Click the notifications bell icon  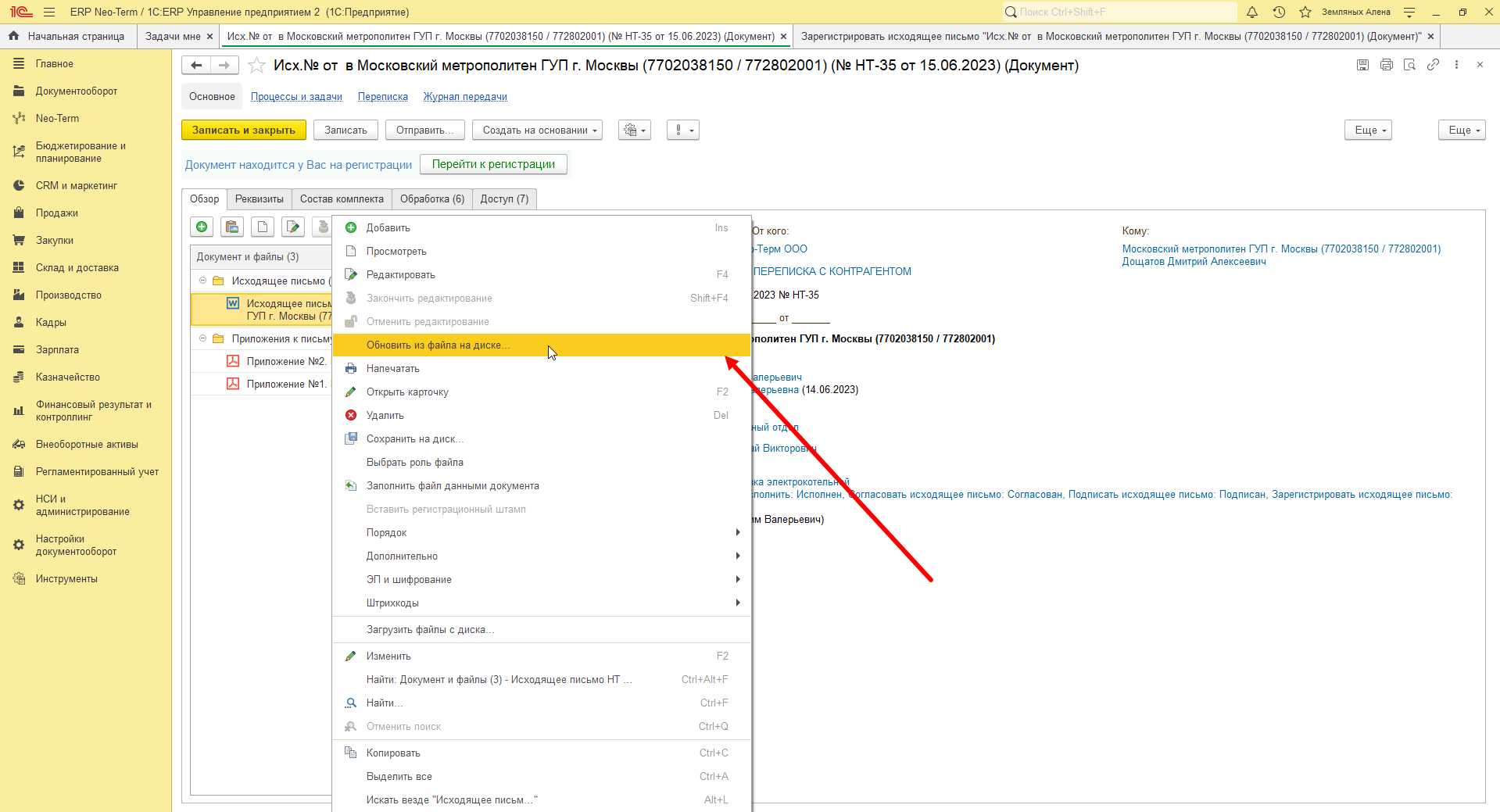coord(1252,12)
